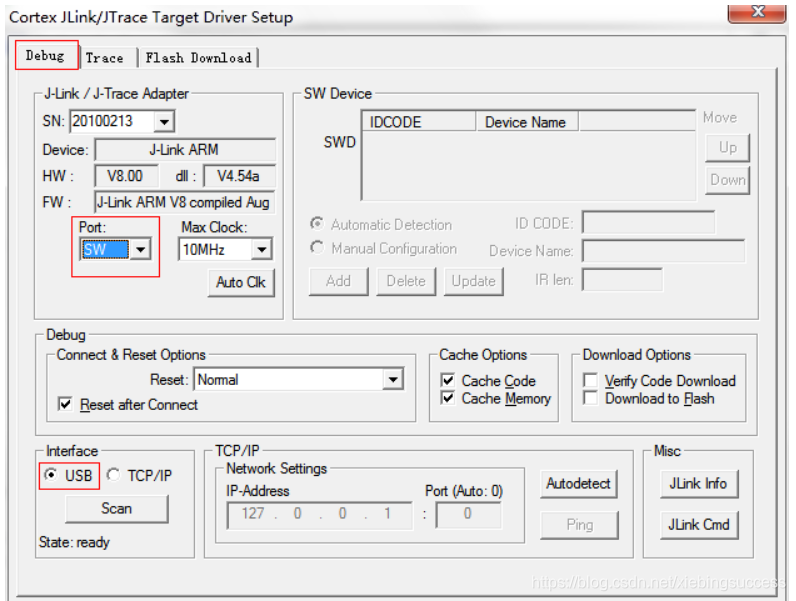Open the Trace tab
796x601 pixels.
click(105, 58)
